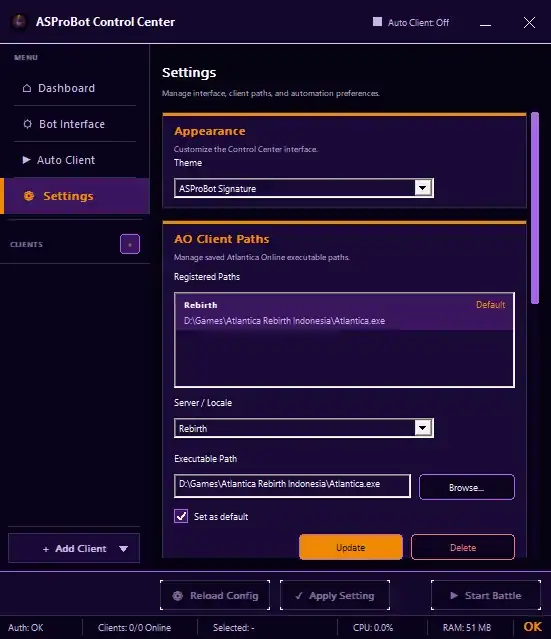Click the RAM: 51 MB status entry
551x639 pixels.
(x=467, y=627)
